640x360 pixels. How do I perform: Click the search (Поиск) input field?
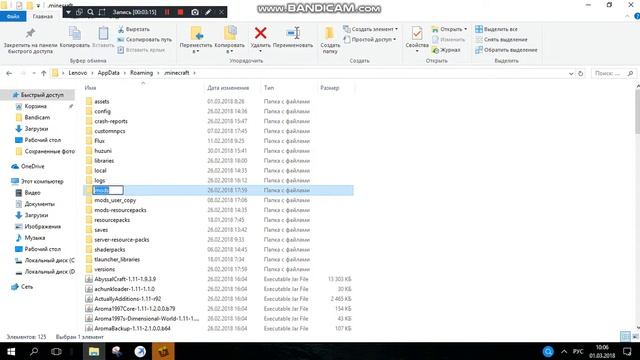click(613, 73)
